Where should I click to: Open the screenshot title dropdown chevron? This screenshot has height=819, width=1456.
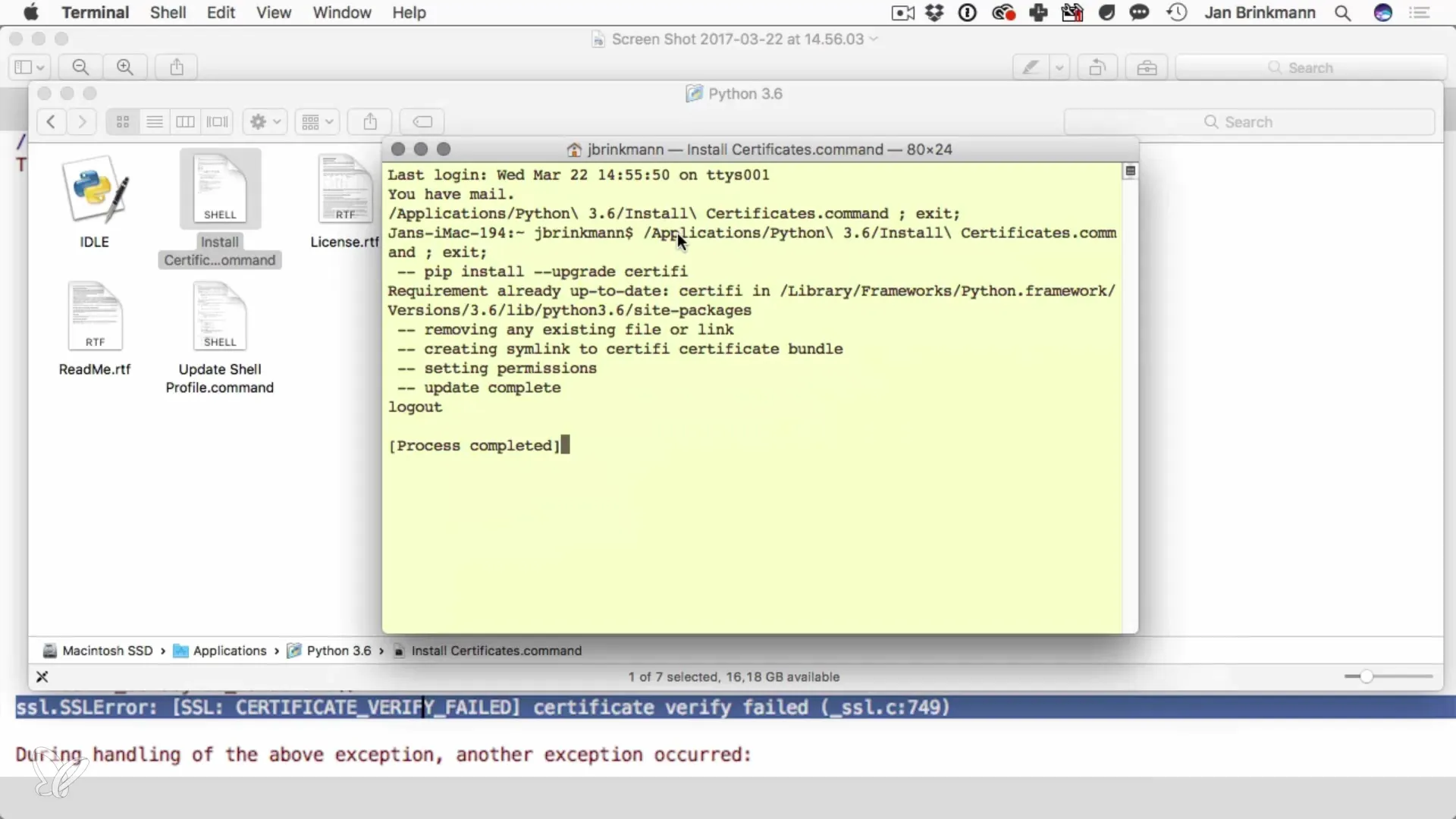pos(874,39)
